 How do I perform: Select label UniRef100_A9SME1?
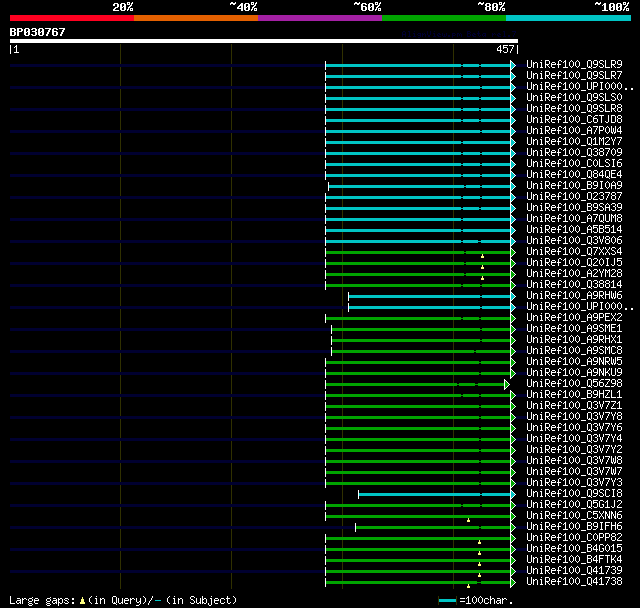(574, 329)
